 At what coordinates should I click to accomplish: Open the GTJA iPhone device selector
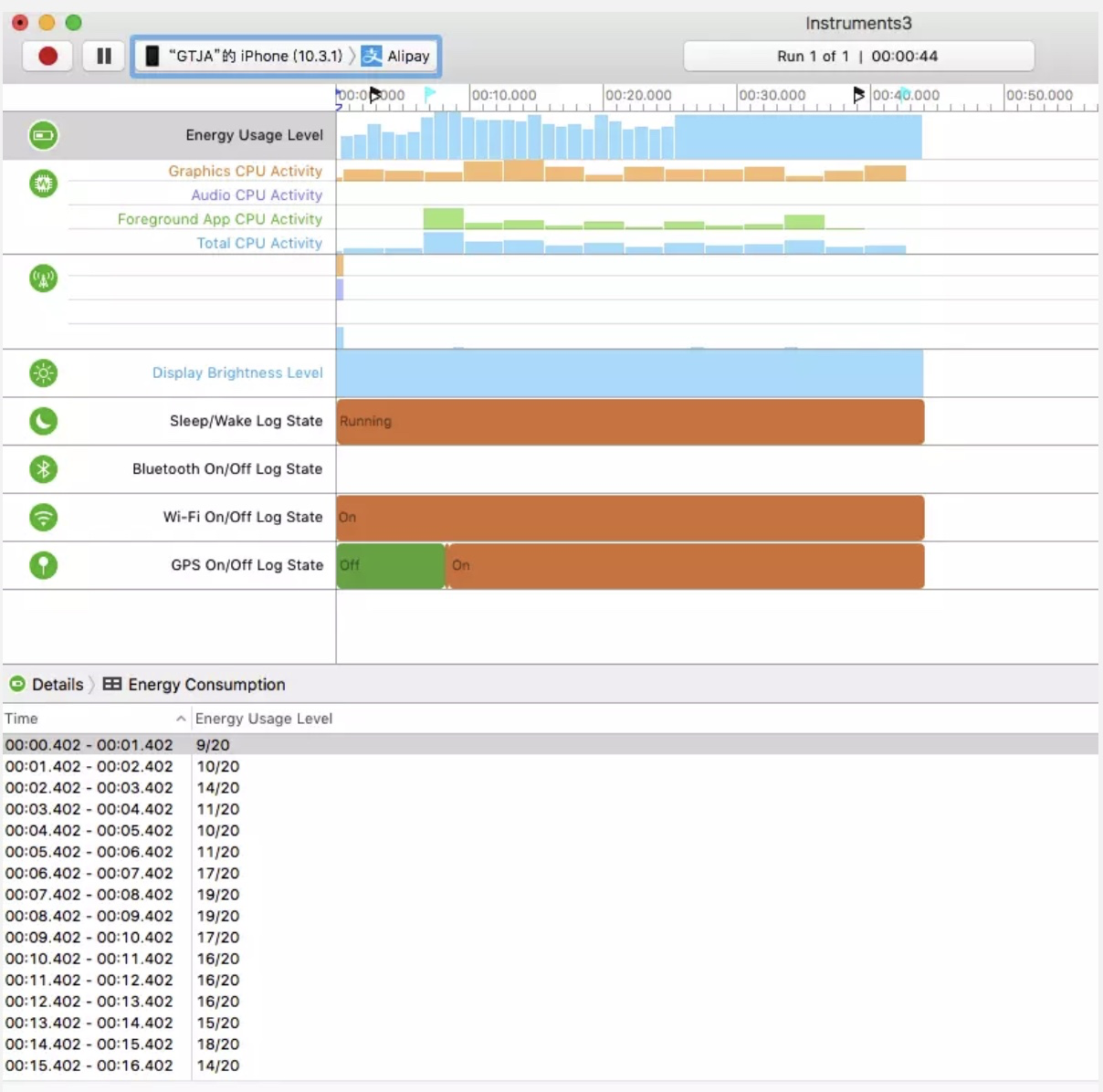pos(244,57)
